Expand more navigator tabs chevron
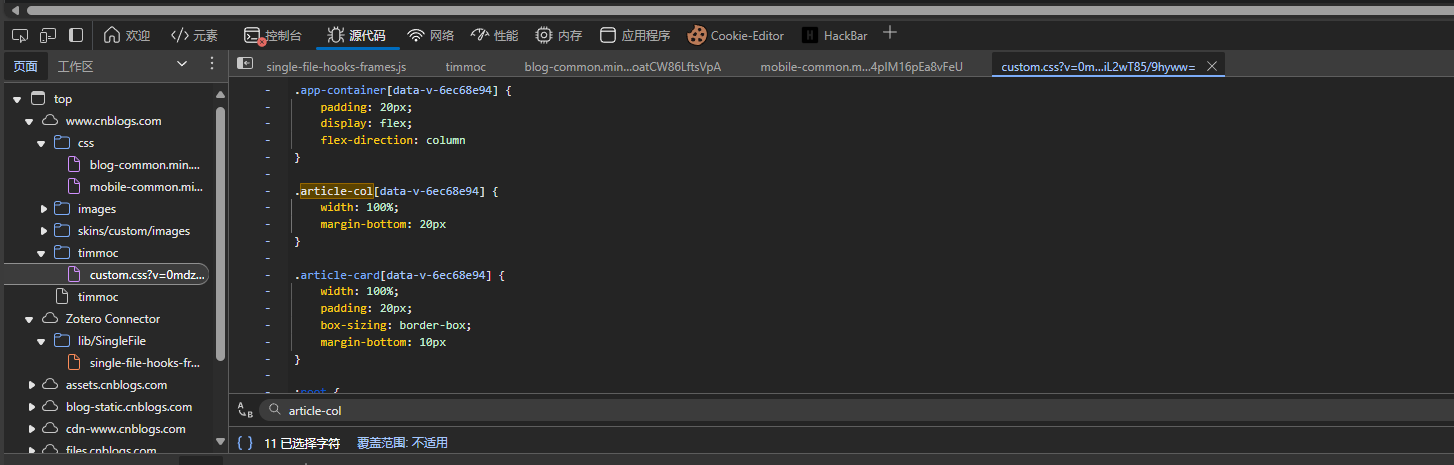Viewport: 1454px width, 465px height. point(182,64)
